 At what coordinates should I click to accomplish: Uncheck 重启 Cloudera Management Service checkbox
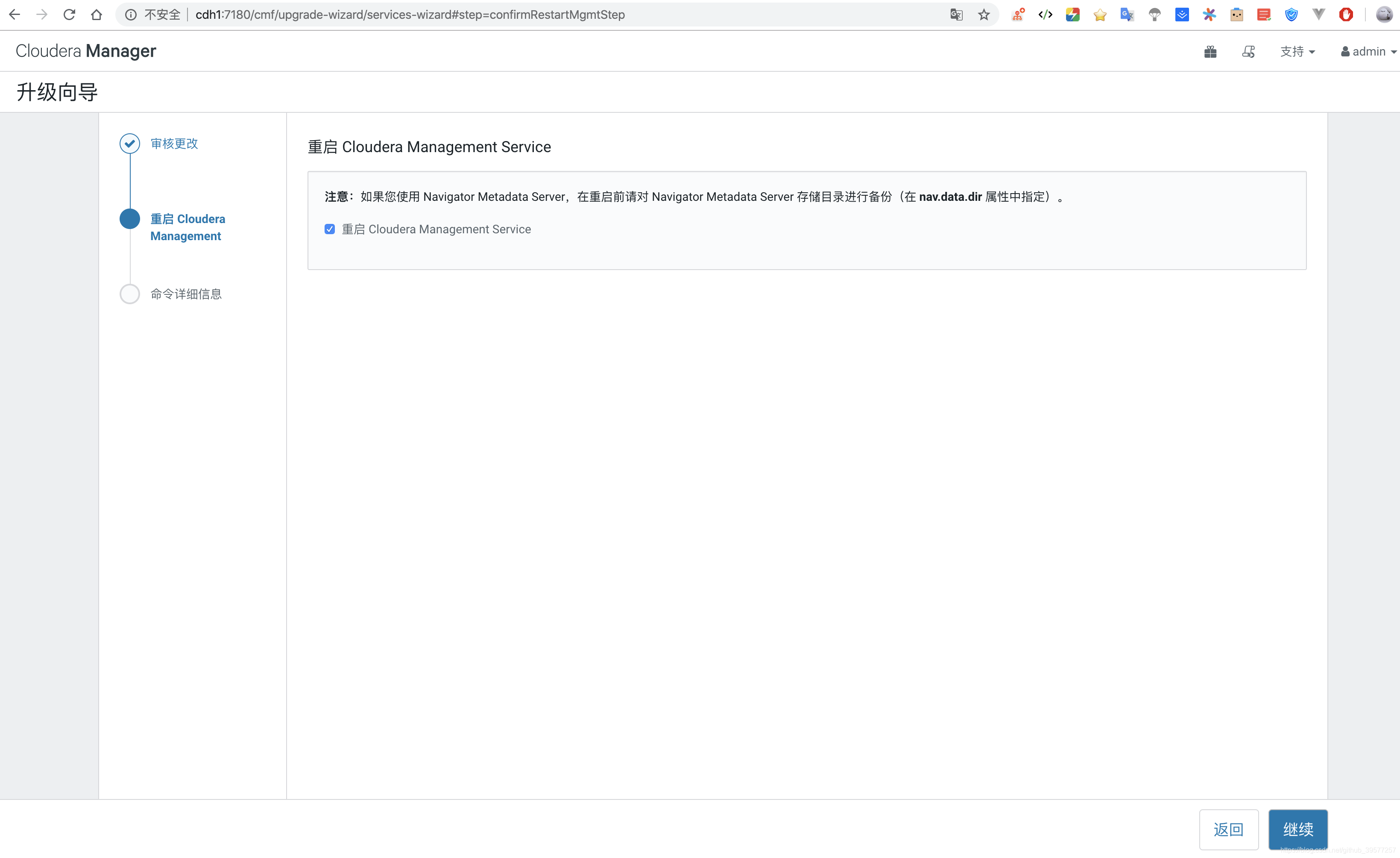(330, 229)
